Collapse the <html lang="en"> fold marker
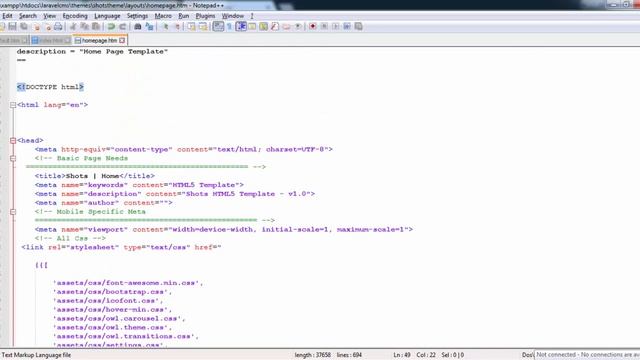Viewport: 640px width, 360px height. coord(13,105)
